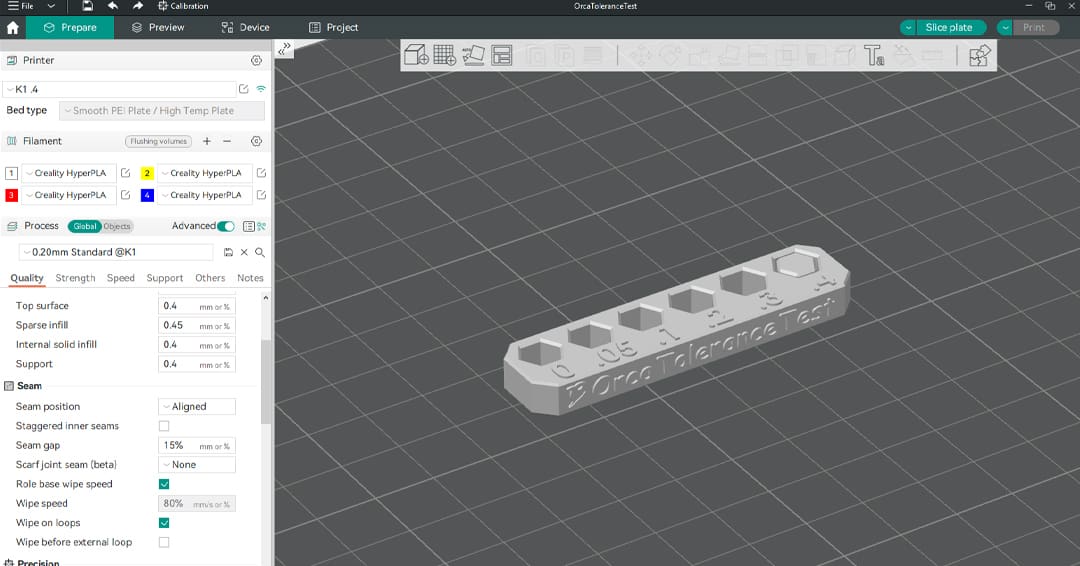Edit filament 2 Creality HyperPLA preset

261,173
